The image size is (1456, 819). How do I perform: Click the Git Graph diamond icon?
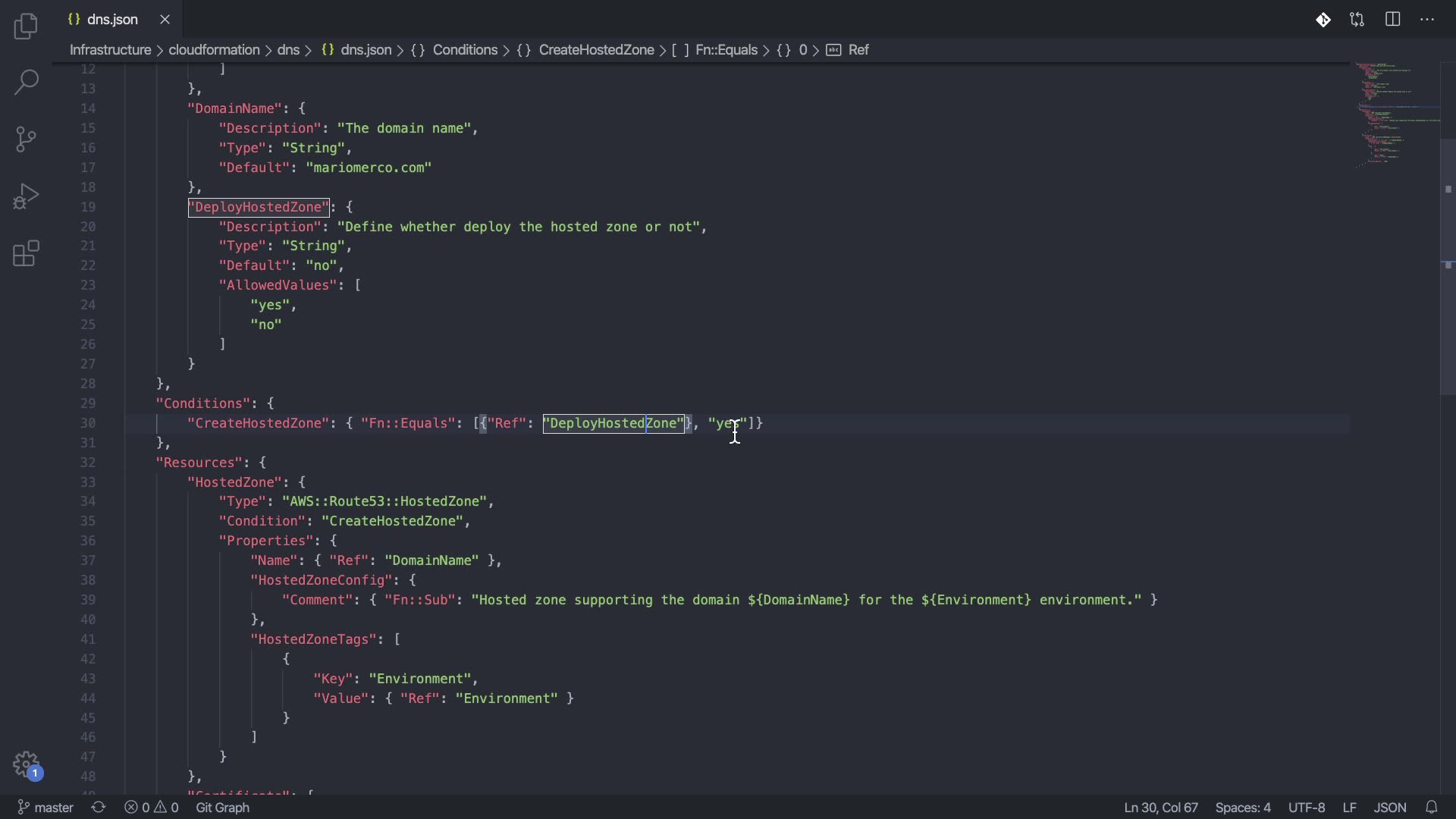(1323, 20)
